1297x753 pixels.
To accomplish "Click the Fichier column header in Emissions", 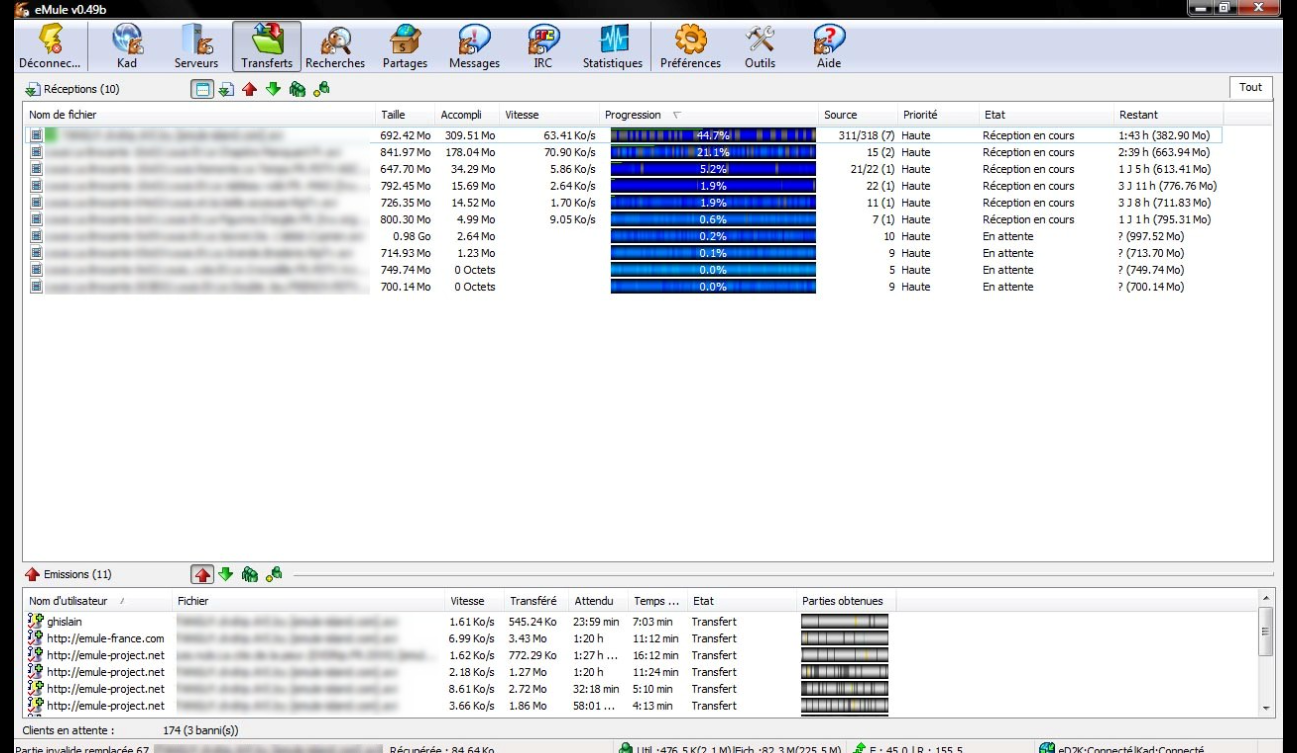I will 308,601.
